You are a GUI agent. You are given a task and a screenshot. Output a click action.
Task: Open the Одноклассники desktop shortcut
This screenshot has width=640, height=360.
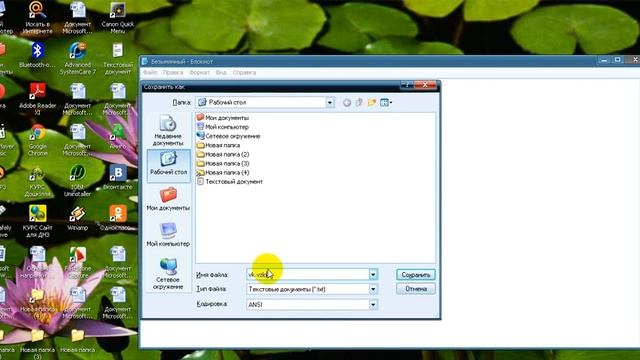pos(118,218)
